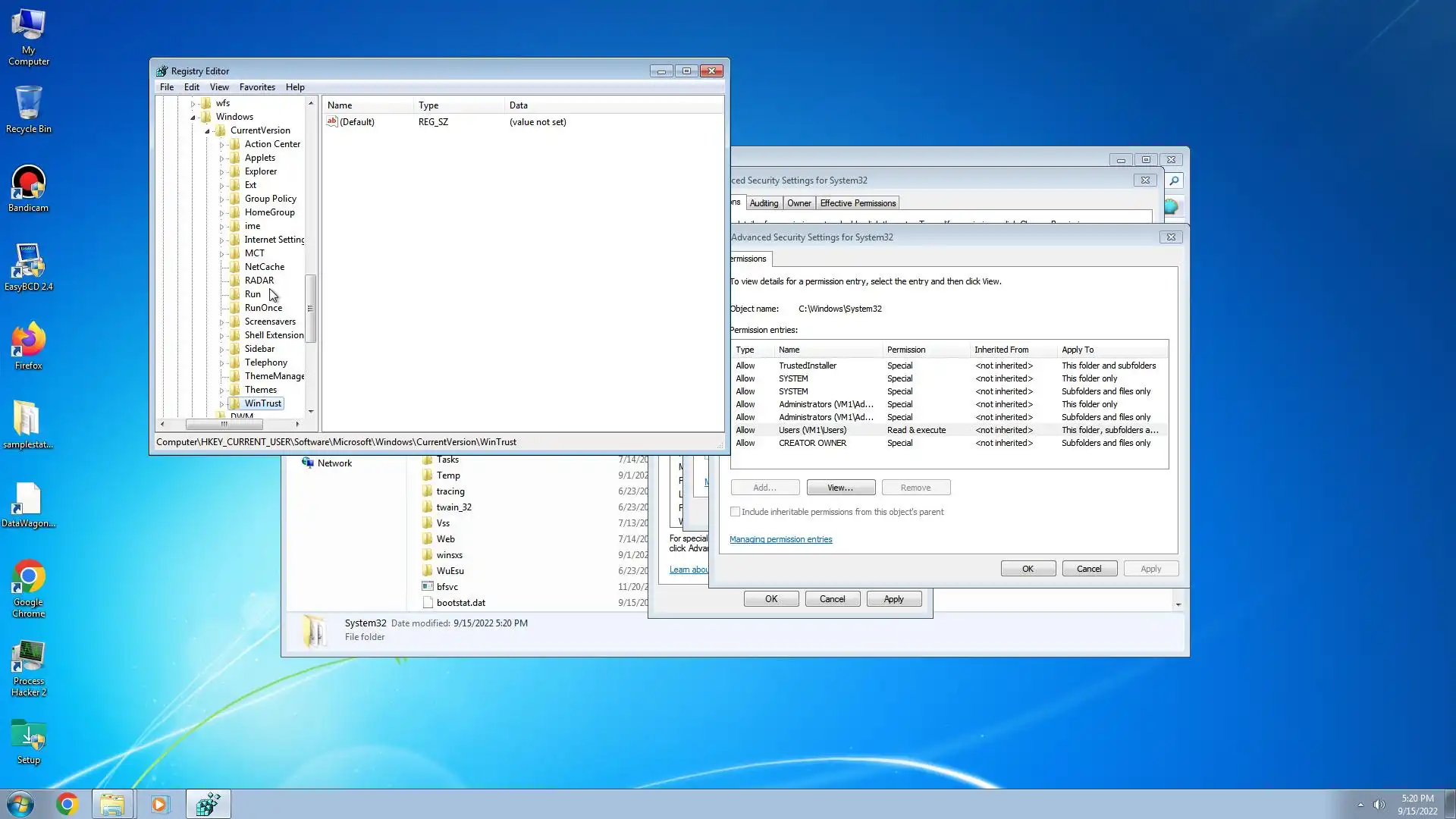
Task: Click the Start menu orb
Action: tap(20, 804)
